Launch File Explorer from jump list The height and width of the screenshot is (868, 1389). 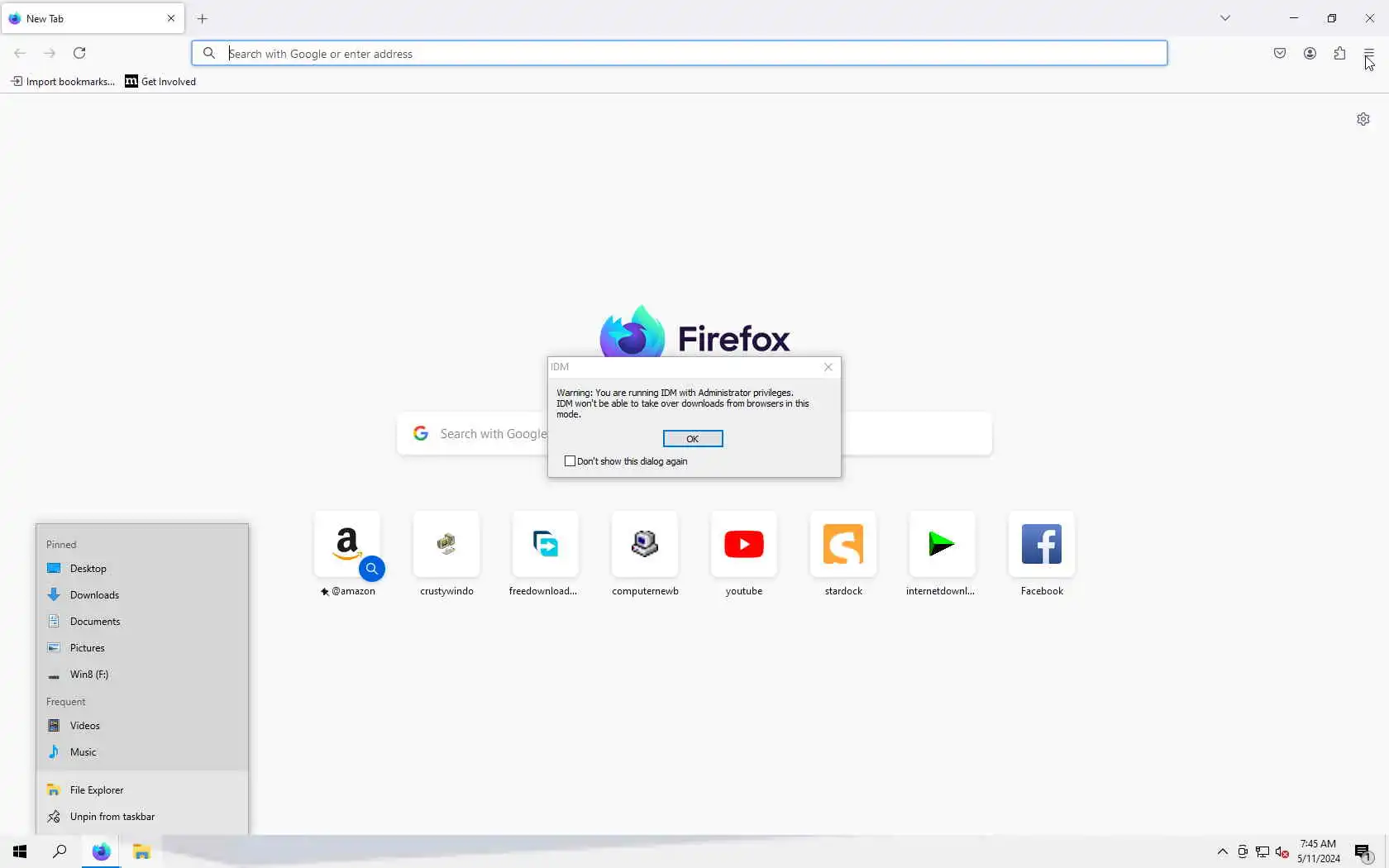(142, 790)
